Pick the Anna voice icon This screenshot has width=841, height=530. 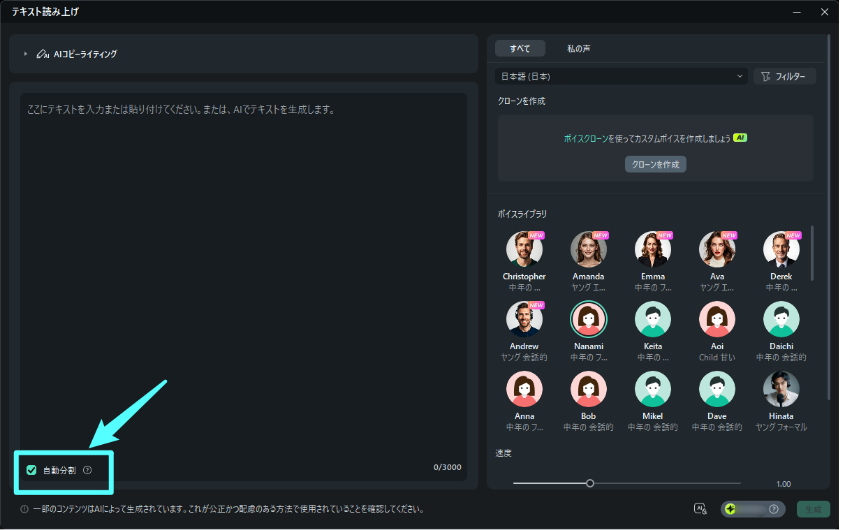tap(524, 388)
